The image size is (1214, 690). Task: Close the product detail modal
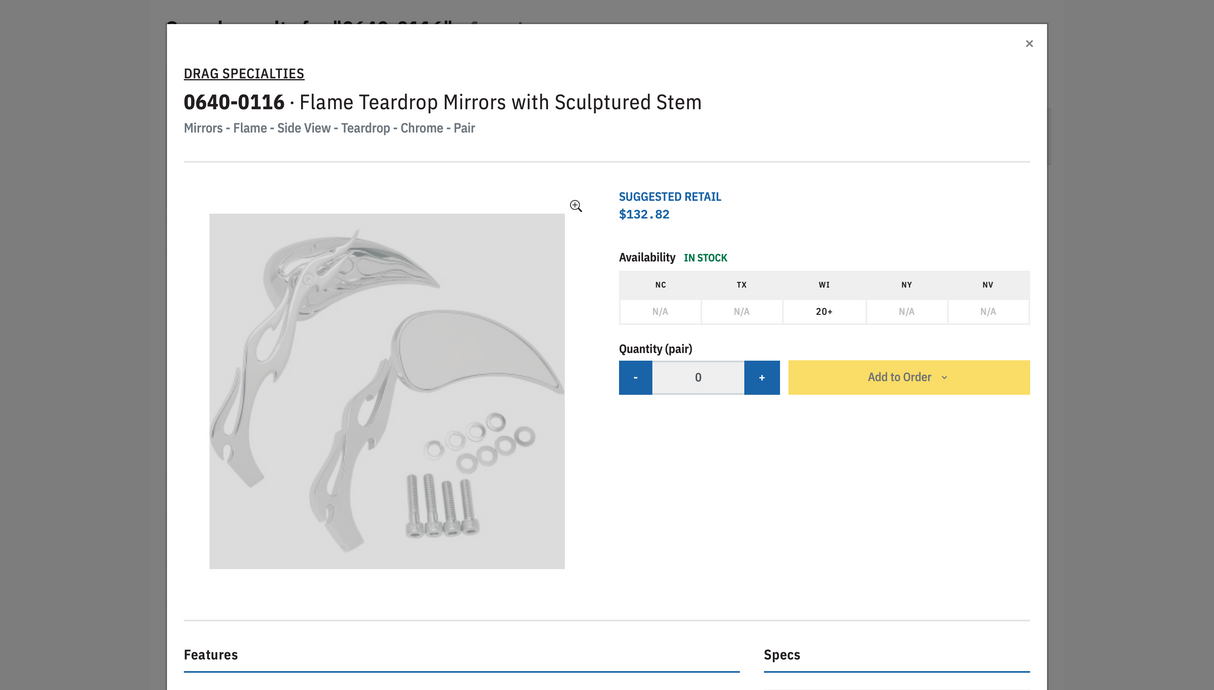(x=1029, y=44)
